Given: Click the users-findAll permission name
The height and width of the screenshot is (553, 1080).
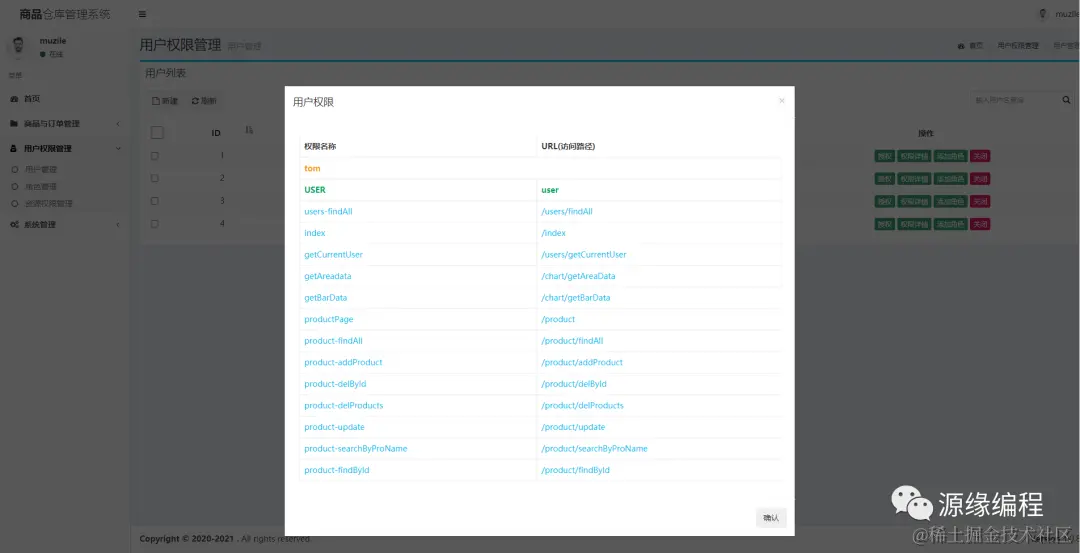Looking at the screenshot, I should 329,211.
